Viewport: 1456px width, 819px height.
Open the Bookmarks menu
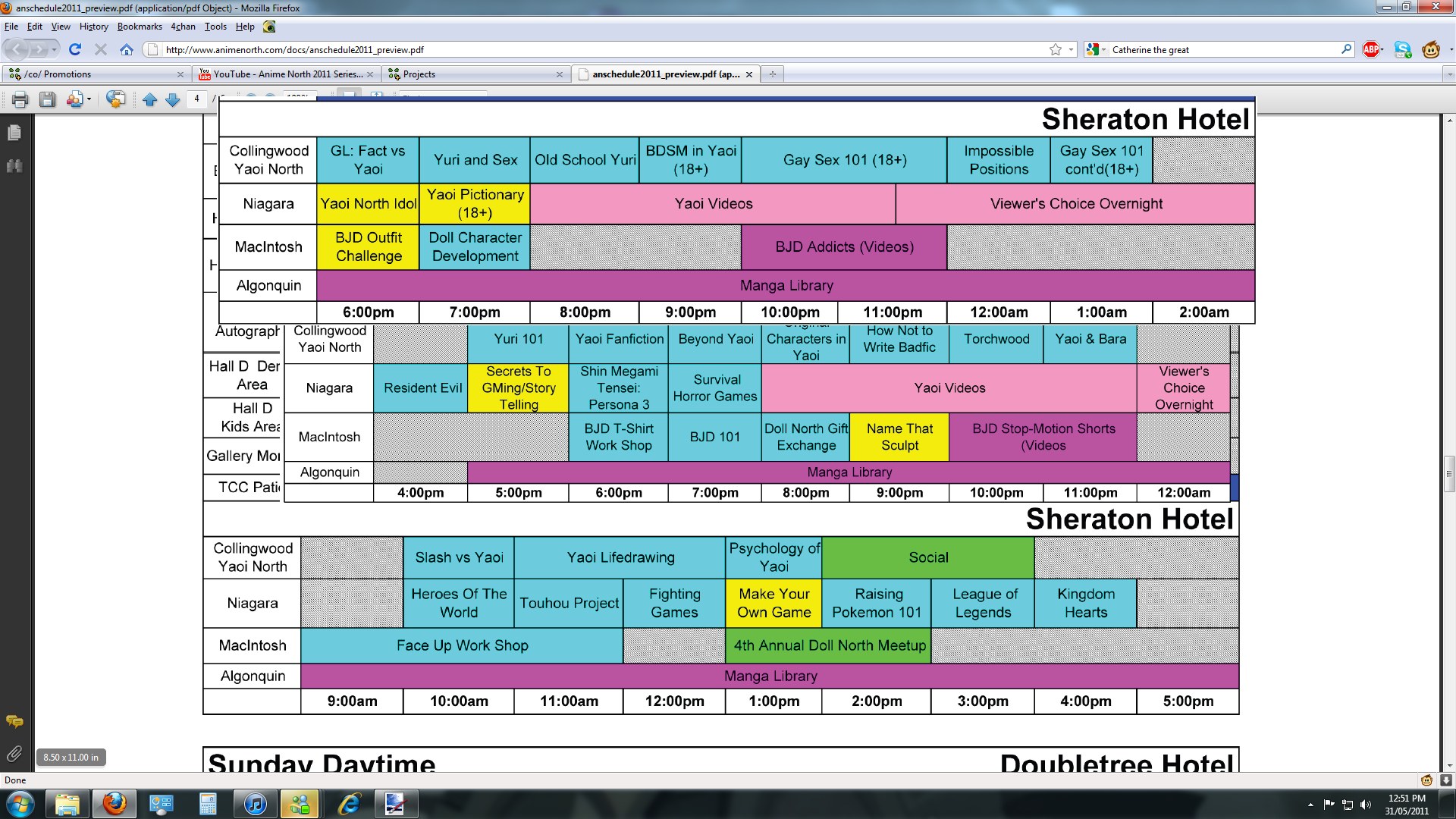pyautogui.click(x=140, y=27)
